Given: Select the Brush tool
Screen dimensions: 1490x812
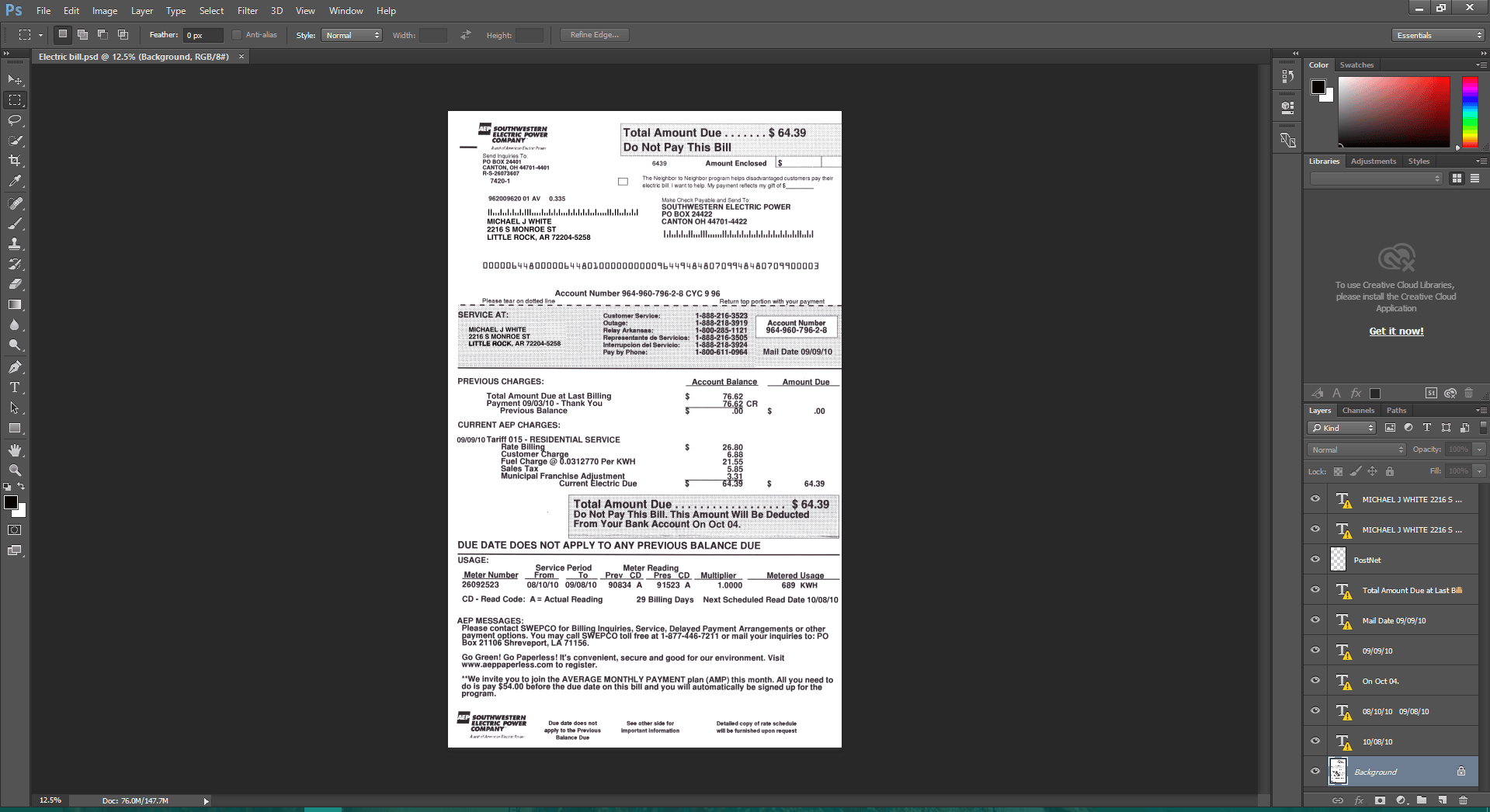Looking at the screenshot, I should point(15,224).
